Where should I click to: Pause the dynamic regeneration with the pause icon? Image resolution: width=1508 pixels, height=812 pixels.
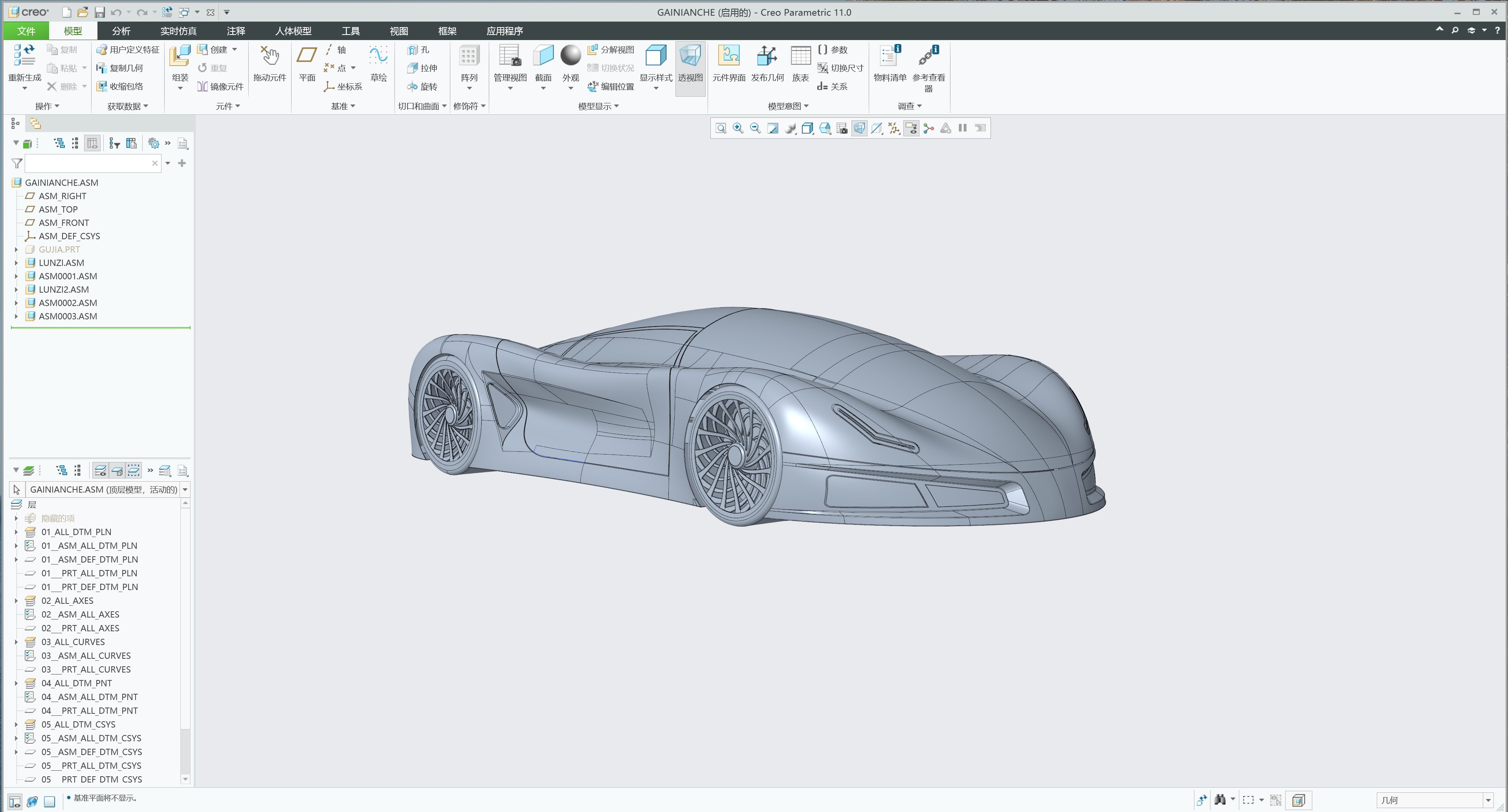click(x=963, y=128)
